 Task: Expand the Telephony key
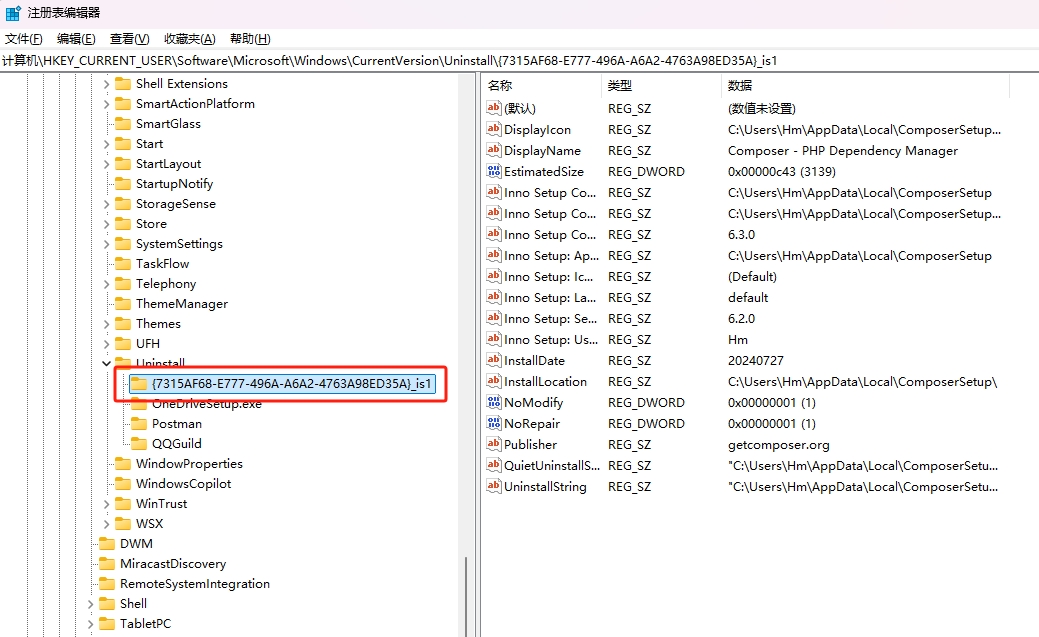point(106,284)
